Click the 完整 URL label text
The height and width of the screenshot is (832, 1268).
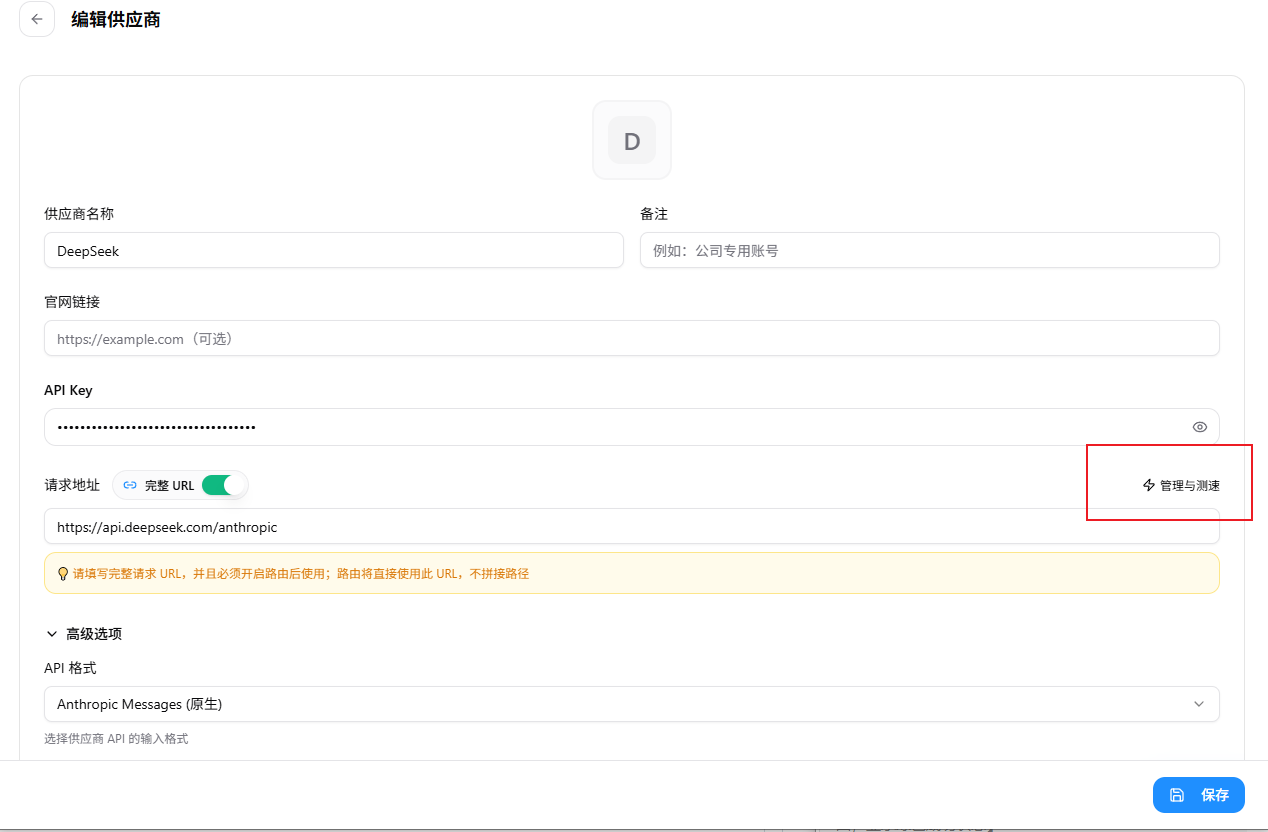tap(170, 485)
